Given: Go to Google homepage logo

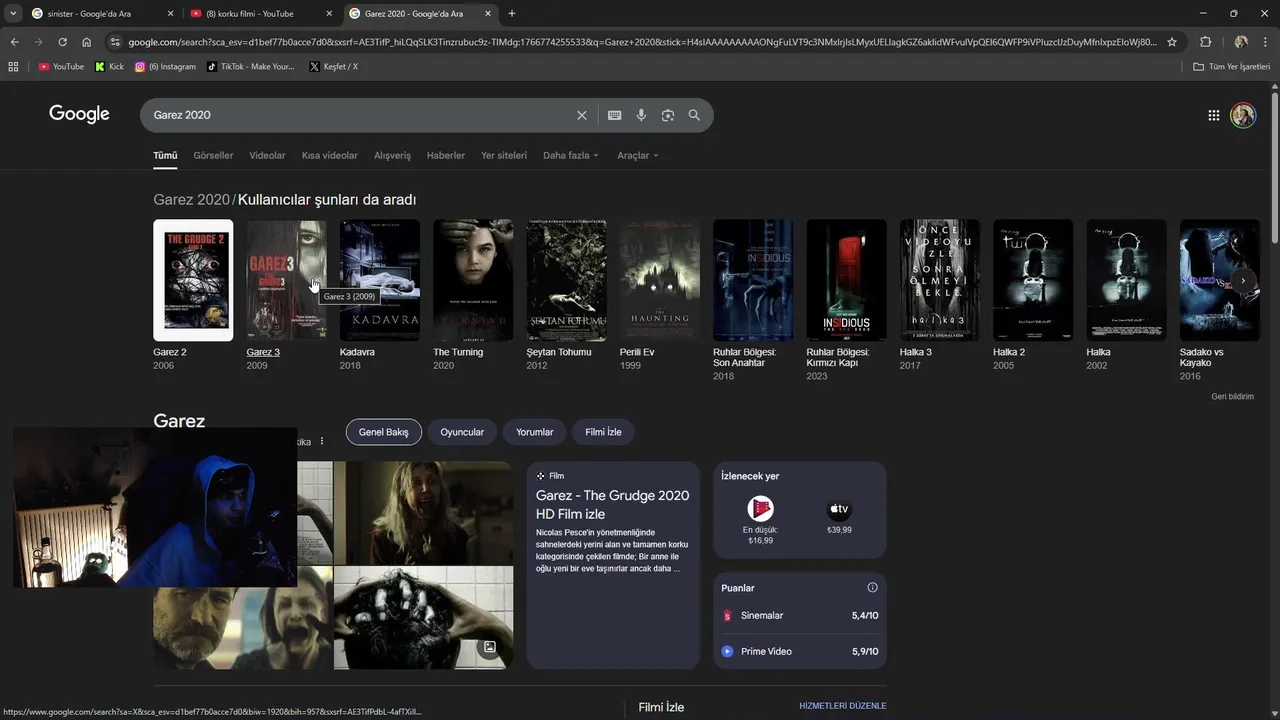Looking at the screenshot, I should tap(79, 114).
